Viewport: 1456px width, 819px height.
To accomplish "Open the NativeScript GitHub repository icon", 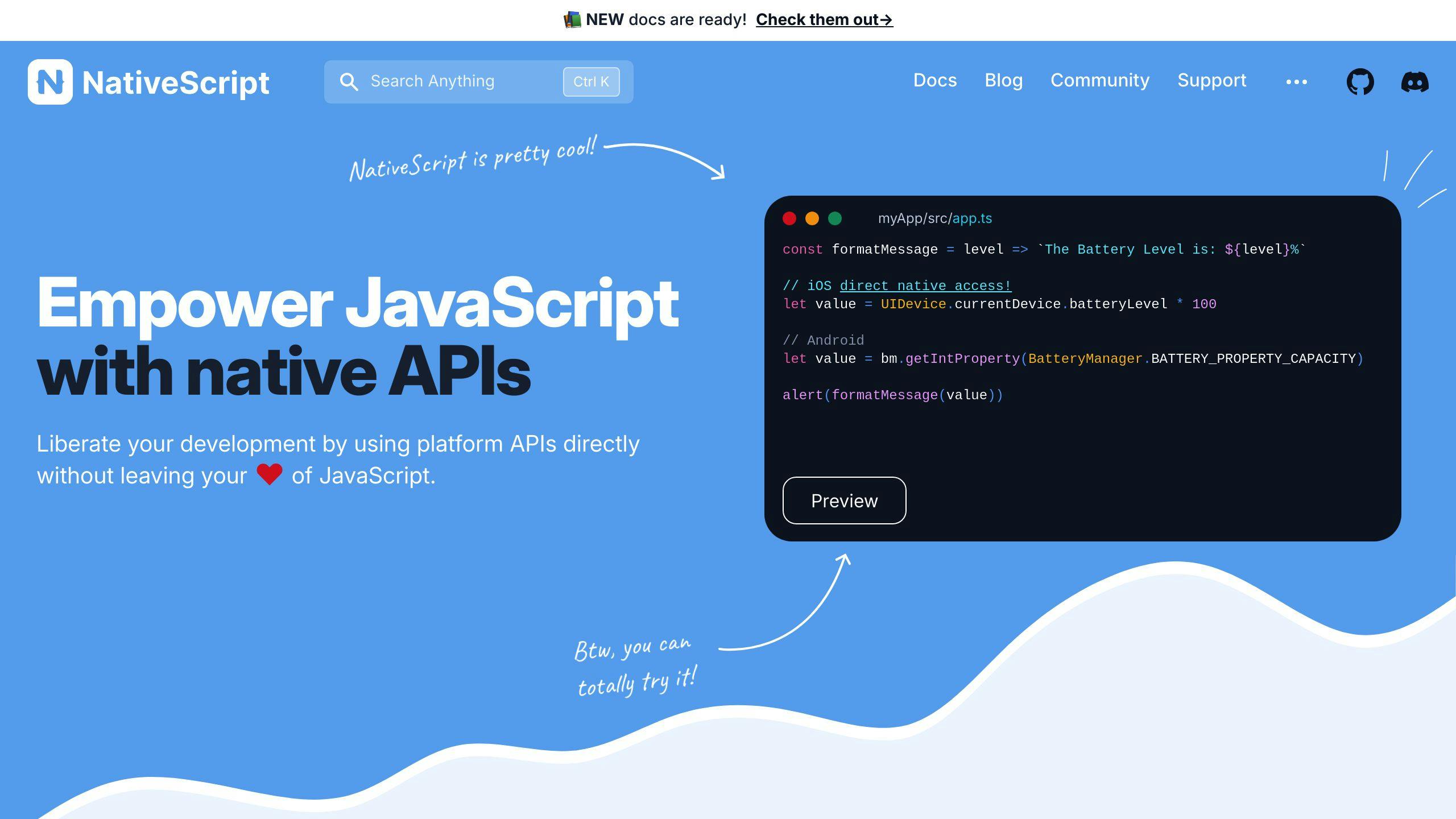I will click(1360, 82).
